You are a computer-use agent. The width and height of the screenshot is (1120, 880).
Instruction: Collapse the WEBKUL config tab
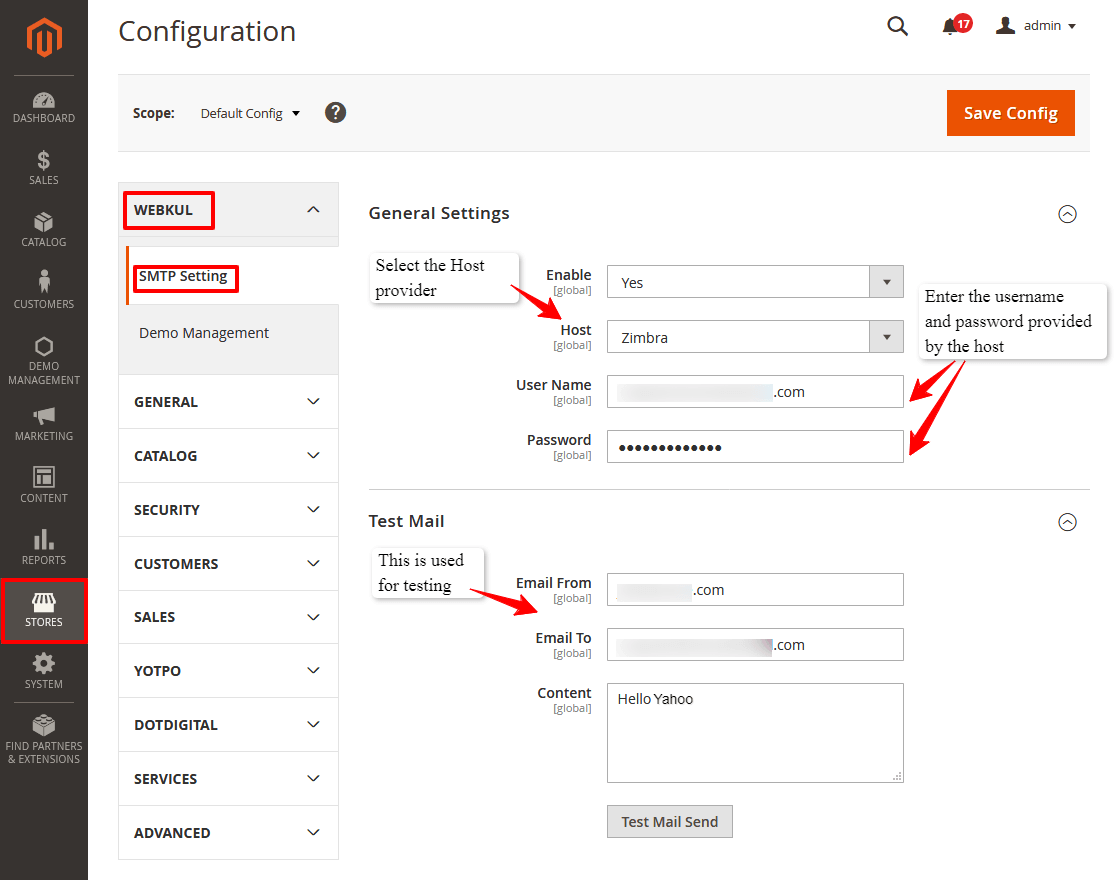228,210
